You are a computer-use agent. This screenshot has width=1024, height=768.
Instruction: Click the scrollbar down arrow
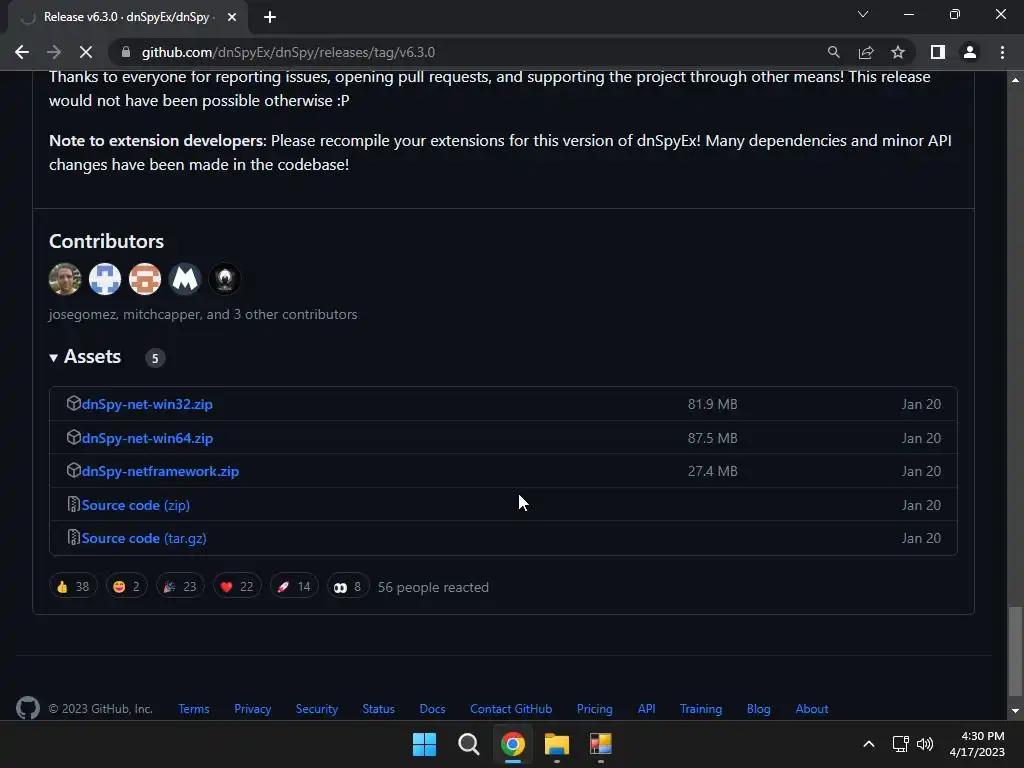click(1015, 711)
